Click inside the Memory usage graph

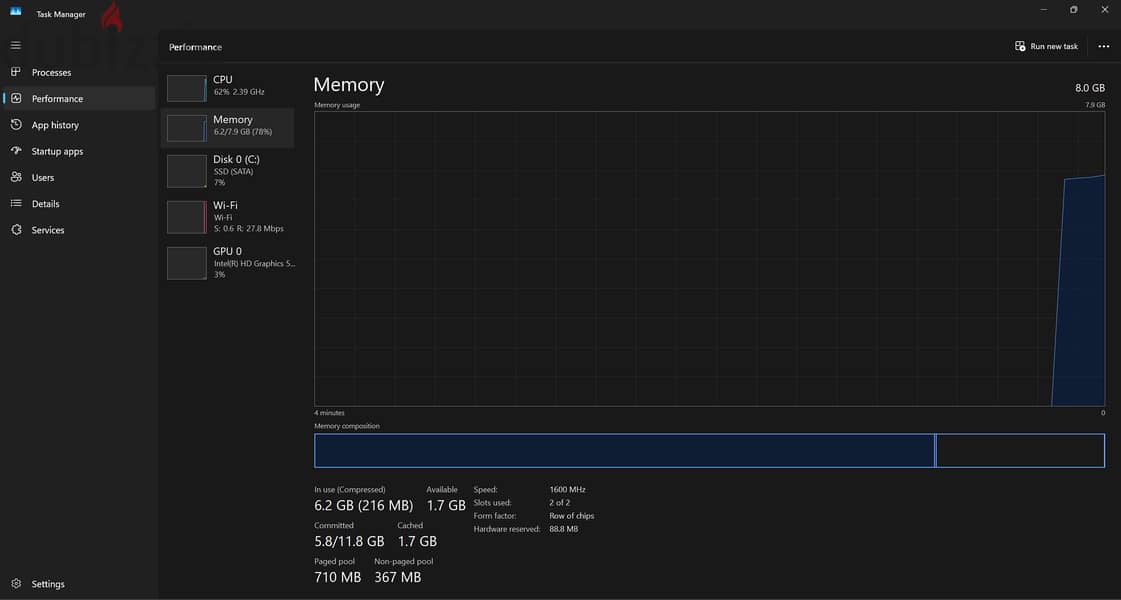709,259
